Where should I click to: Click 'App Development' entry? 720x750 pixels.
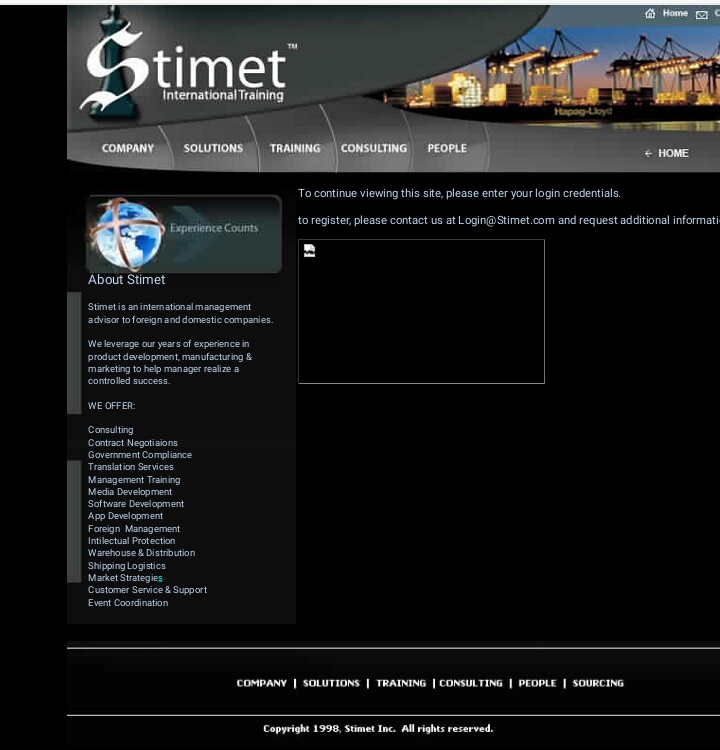[x=125, y=516]
